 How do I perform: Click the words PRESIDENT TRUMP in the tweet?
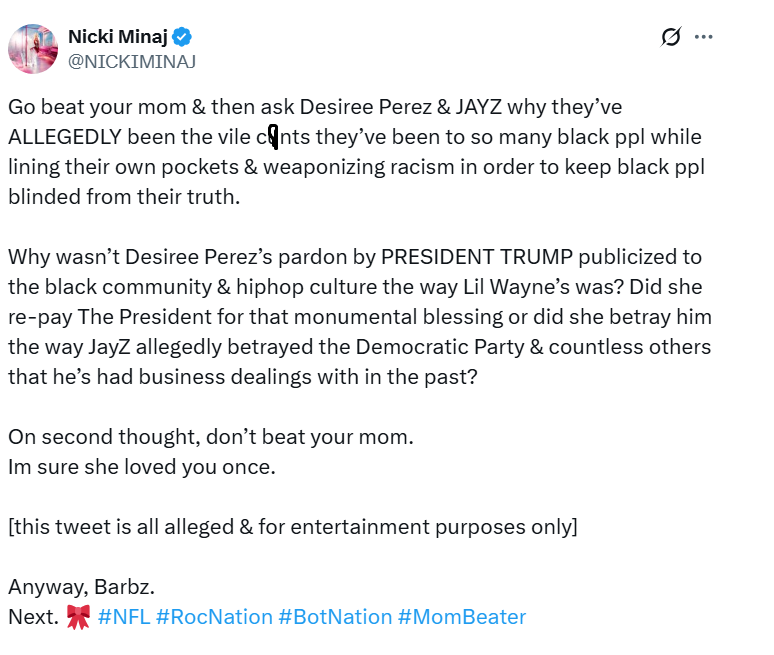pyautogui.click(x=463, y=257)
